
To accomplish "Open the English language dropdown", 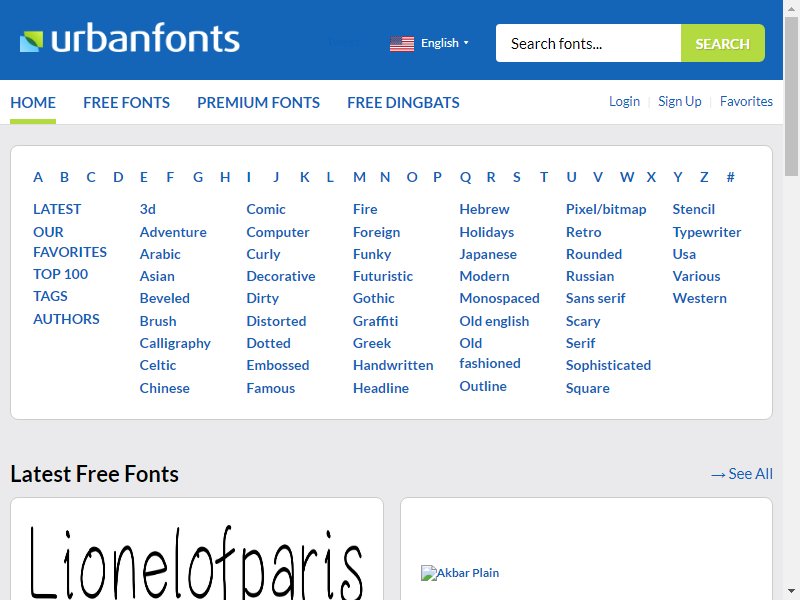I will (x=445, y=43).
